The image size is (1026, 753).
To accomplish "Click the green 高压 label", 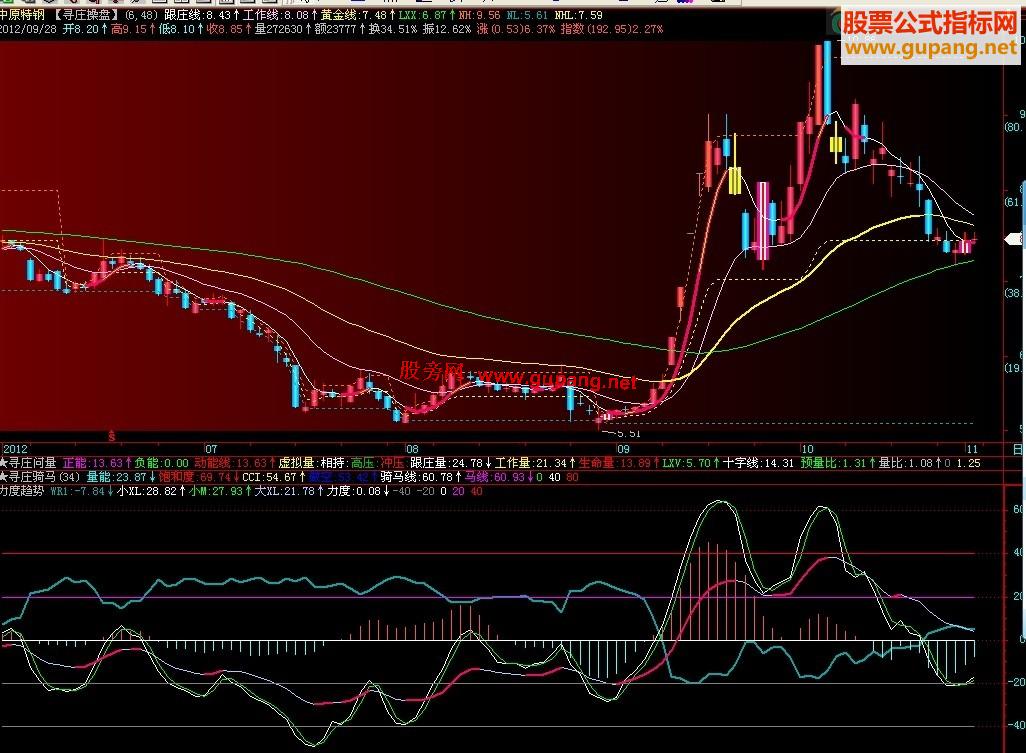I will (x=363, y=463).
